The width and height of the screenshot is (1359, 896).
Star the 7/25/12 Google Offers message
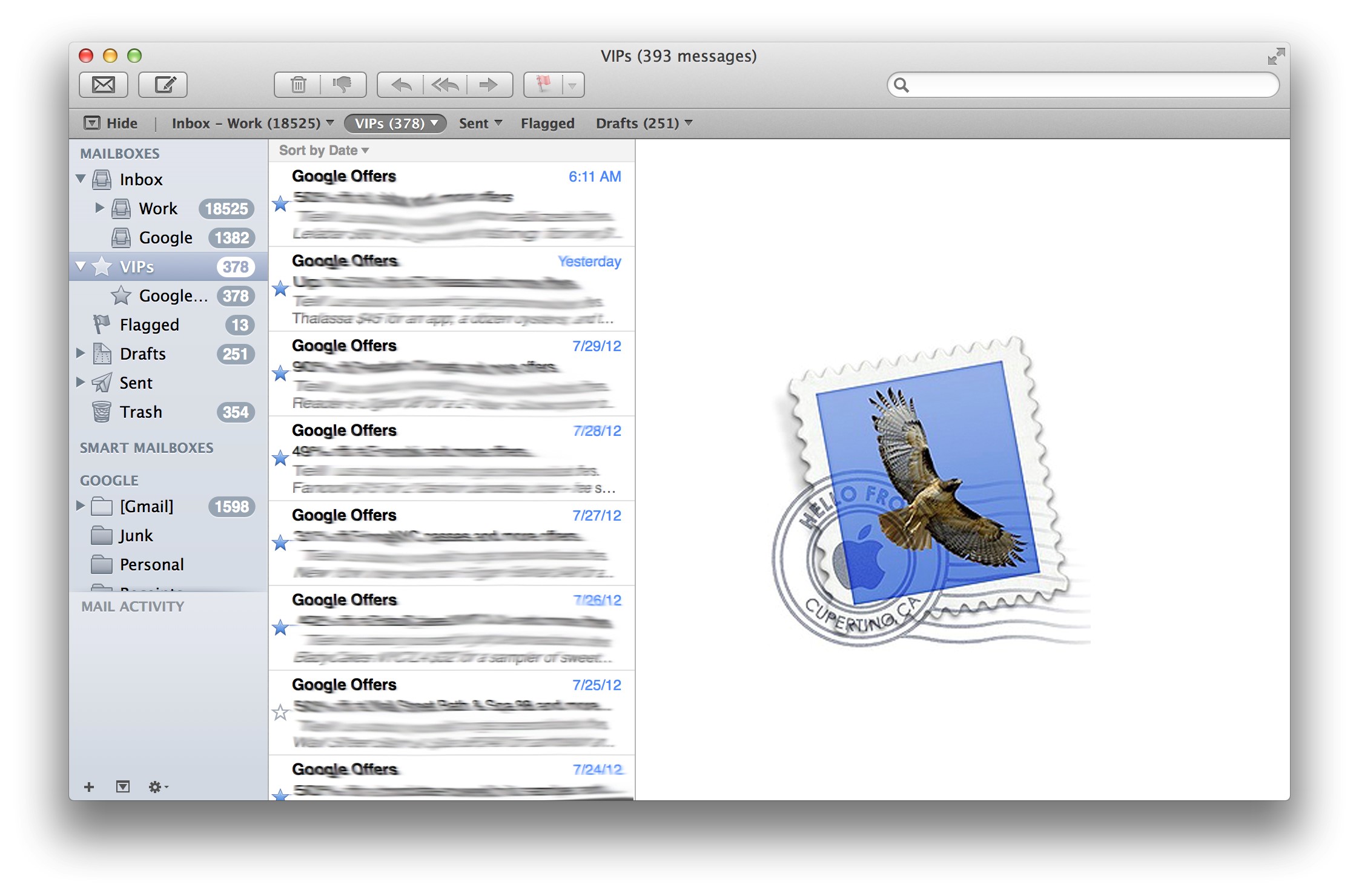click(x=281, y=713)
